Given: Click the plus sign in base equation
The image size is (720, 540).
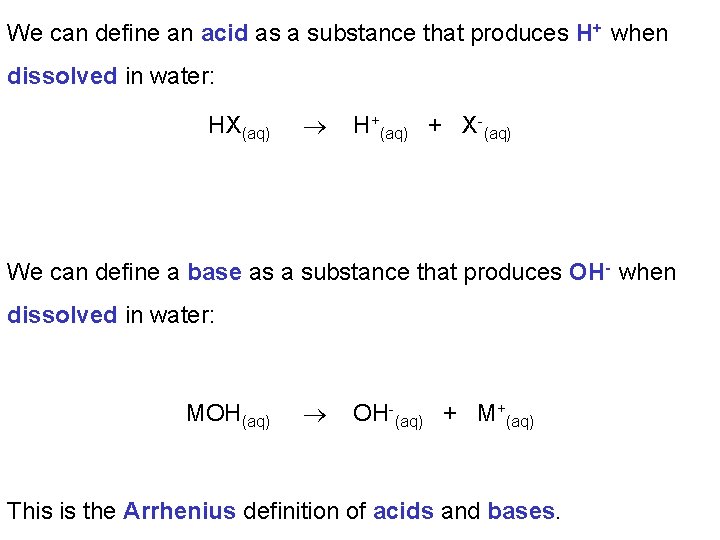Looking at the screenshot, I should pyautogui.click(x=450, y=413).
